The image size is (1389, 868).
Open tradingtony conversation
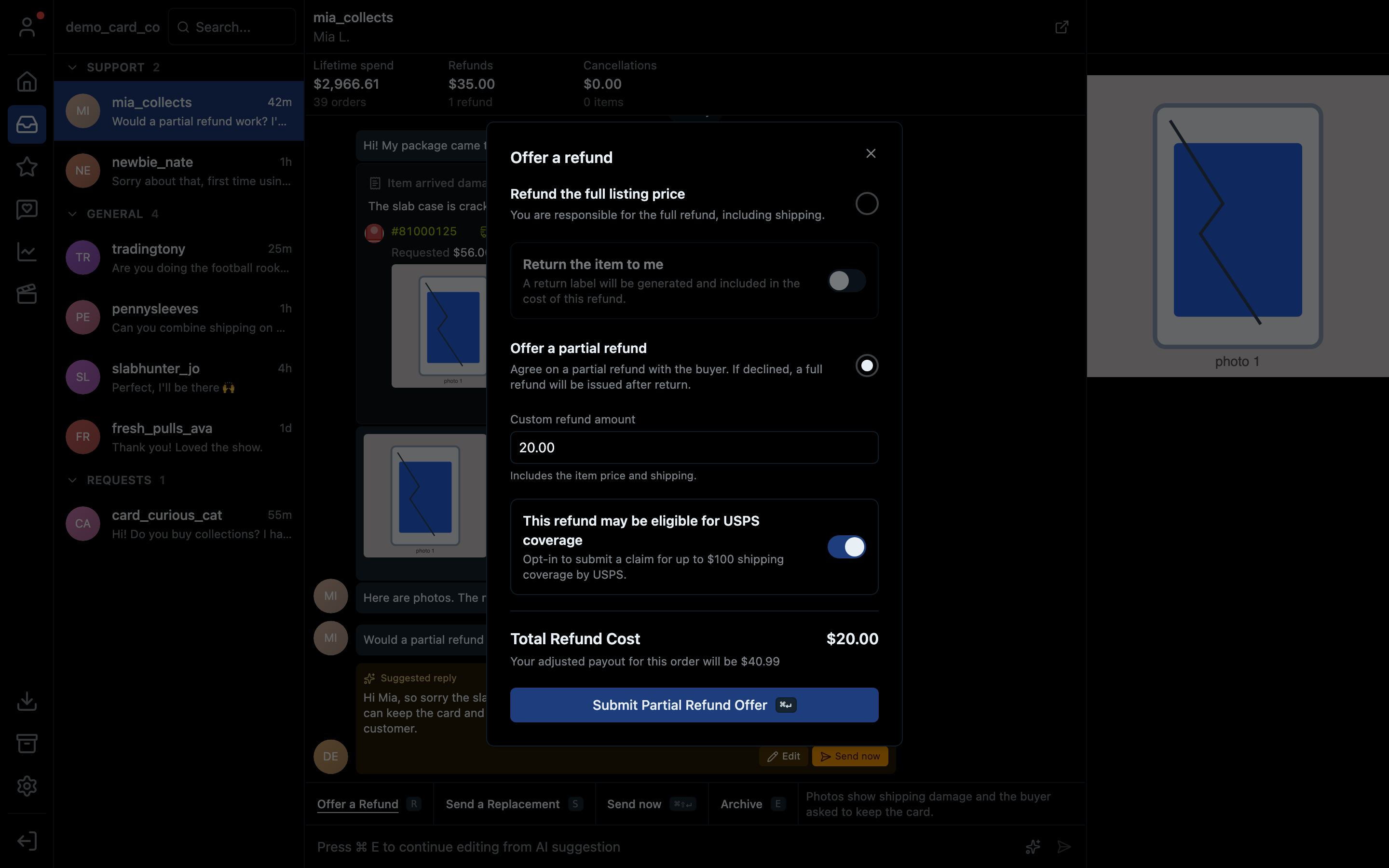(x=179, y=257)
